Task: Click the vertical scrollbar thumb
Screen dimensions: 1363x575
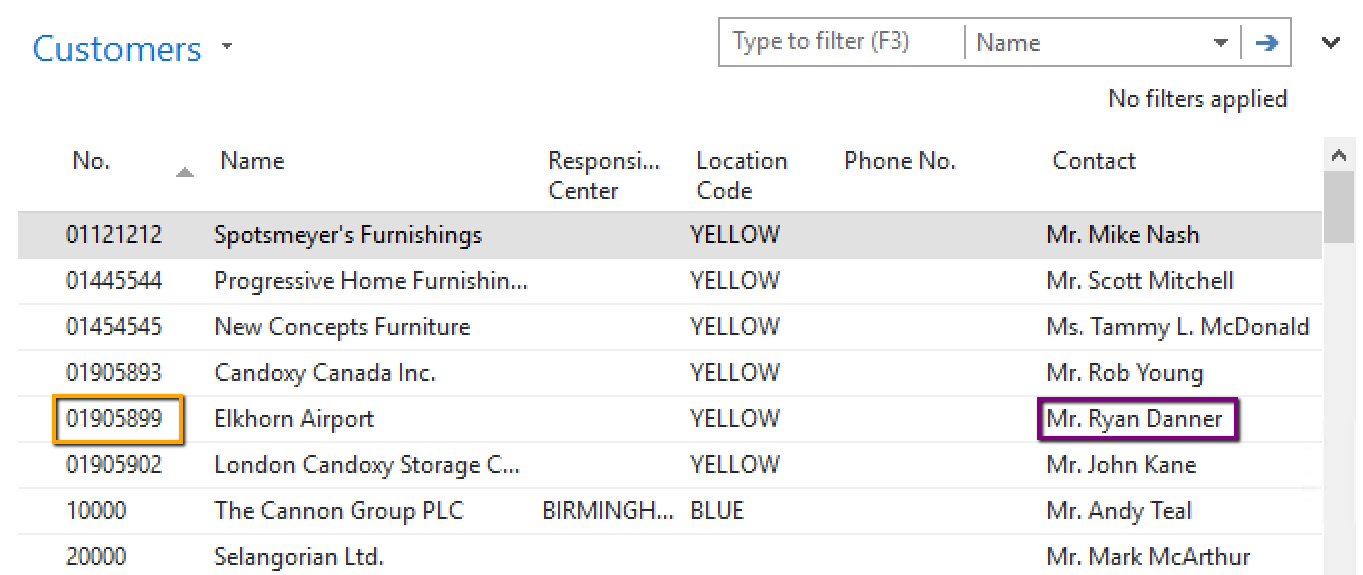Action: pyautogui.click(x=1338, y=207)
